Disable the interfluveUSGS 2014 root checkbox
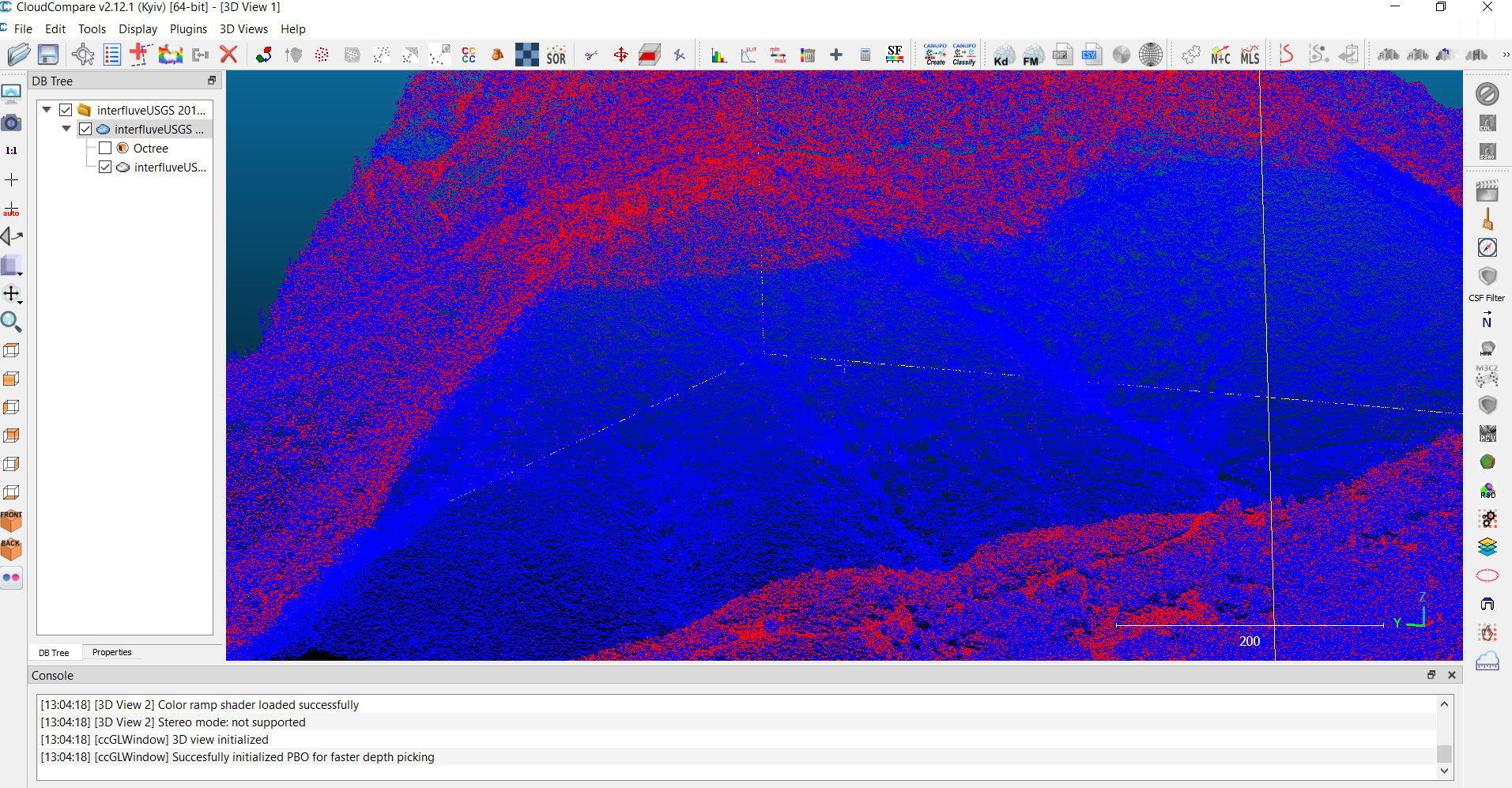This screenshot has width=1512, height=788. click(66, 109)
